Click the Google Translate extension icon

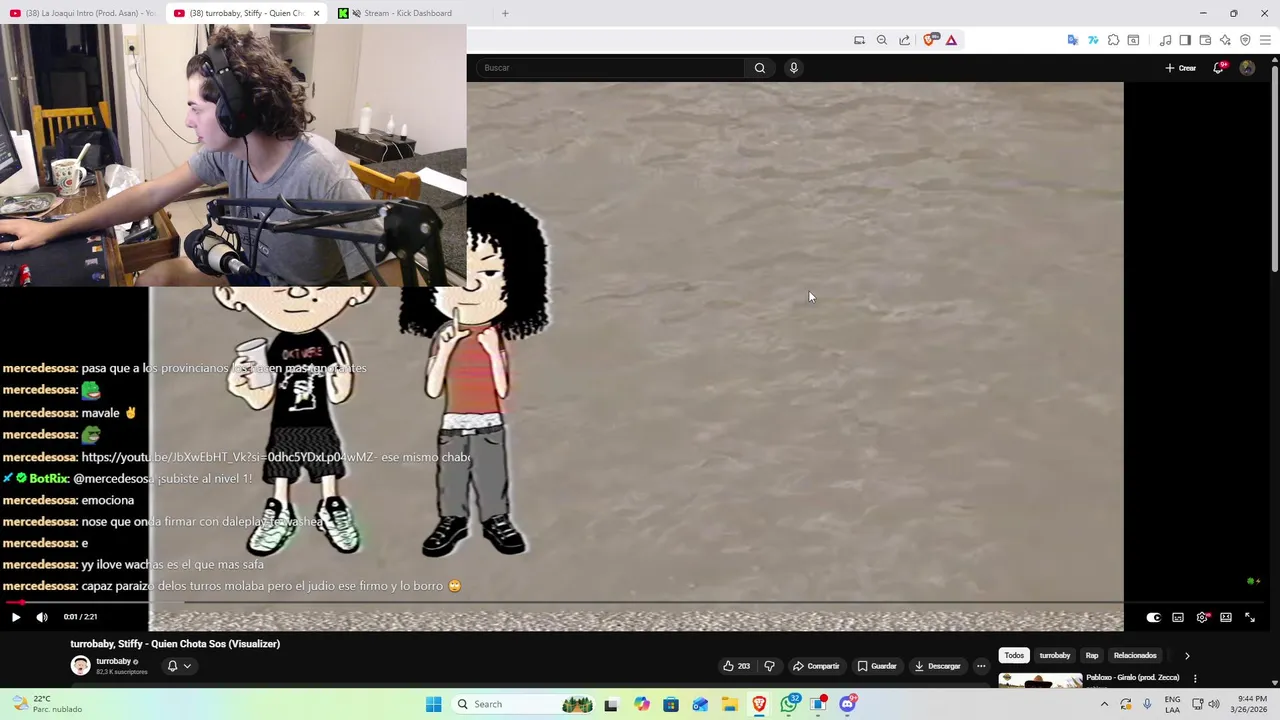1073,40
